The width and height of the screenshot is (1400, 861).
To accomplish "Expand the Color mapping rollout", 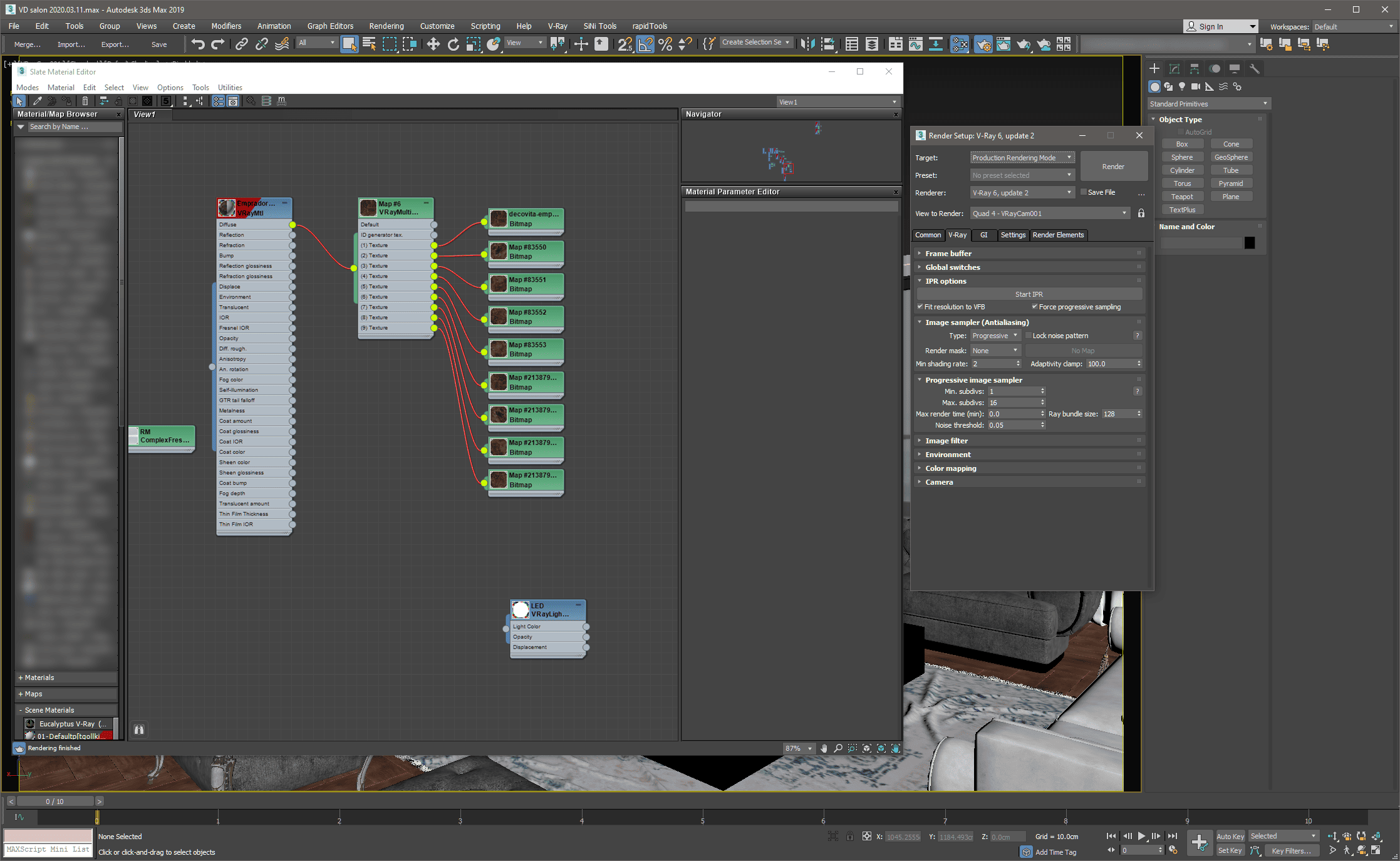I will click(x=1030, y=468).
